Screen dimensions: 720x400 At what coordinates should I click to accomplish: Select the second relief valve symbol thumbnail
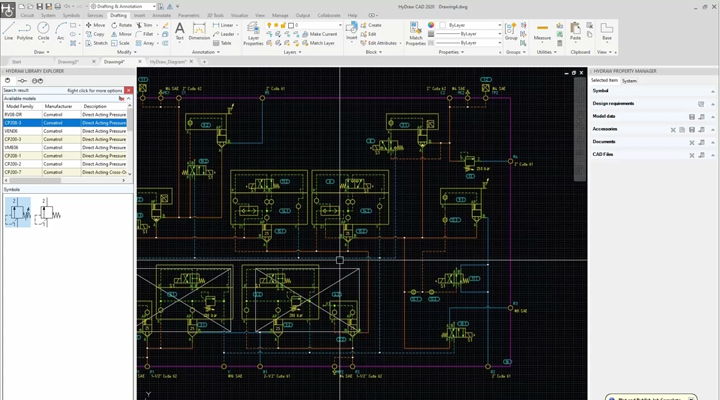click(48, 212)
